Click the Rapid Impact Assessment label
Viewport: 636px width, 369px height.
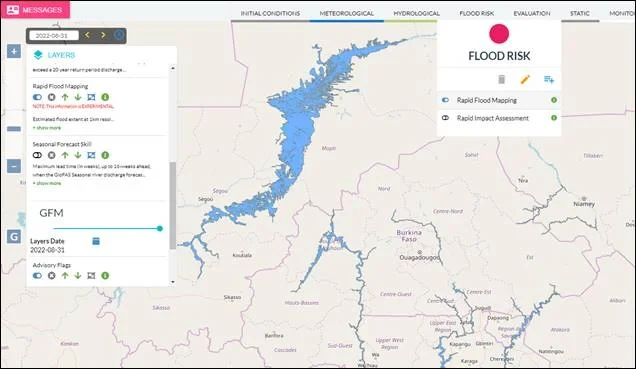click(x=493, y=118)
